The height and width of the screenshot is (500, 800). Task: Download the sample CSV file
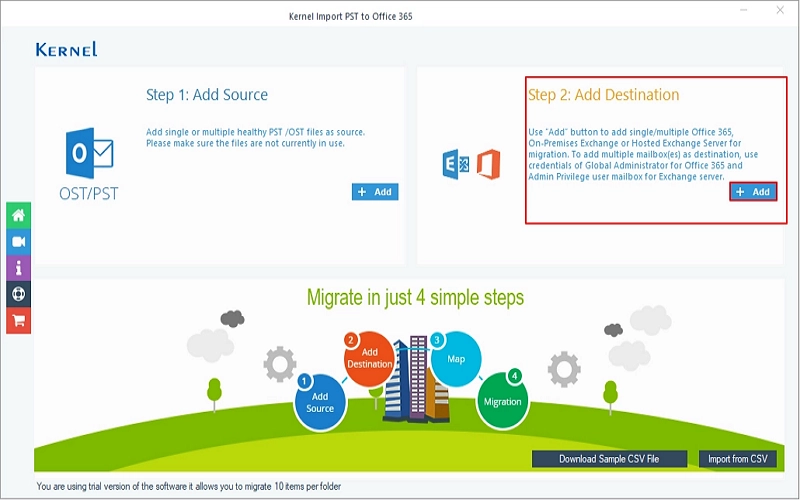[x=609, y=459]
